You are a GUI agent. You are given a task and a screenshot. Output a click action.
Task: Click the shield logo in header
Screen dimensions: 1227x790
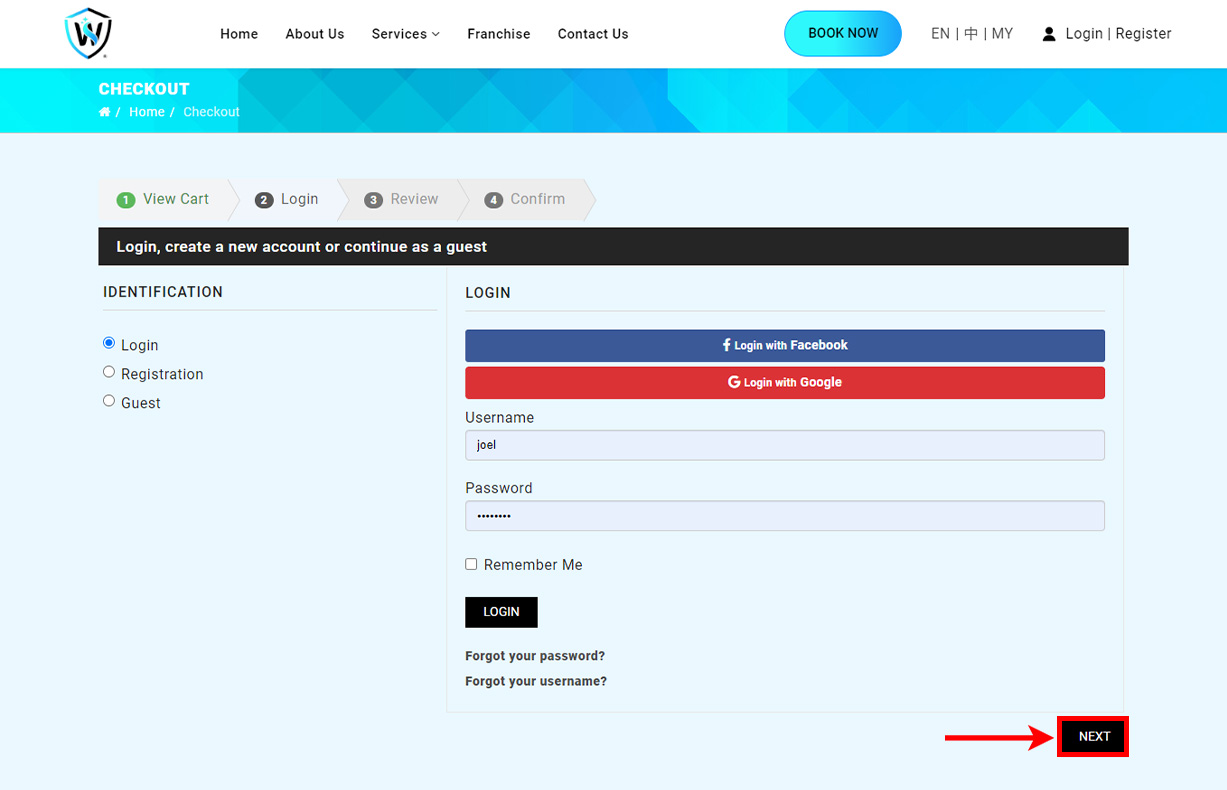pyautogui.click(x=88, y=33)
